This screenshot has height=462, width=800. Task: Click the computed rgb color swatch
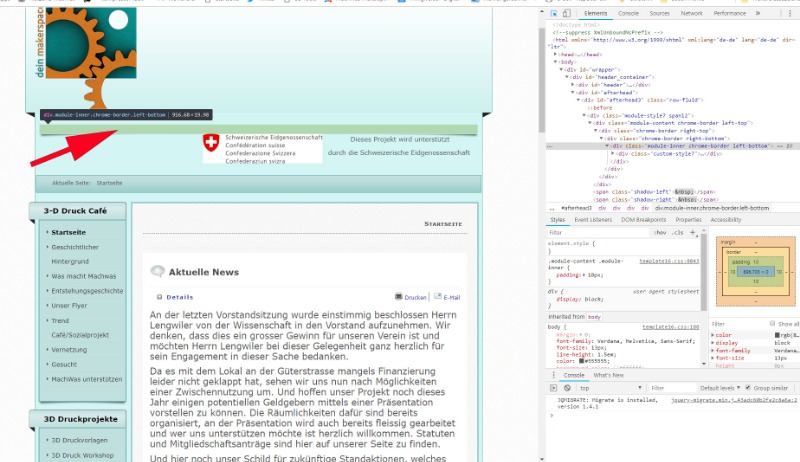777,335
